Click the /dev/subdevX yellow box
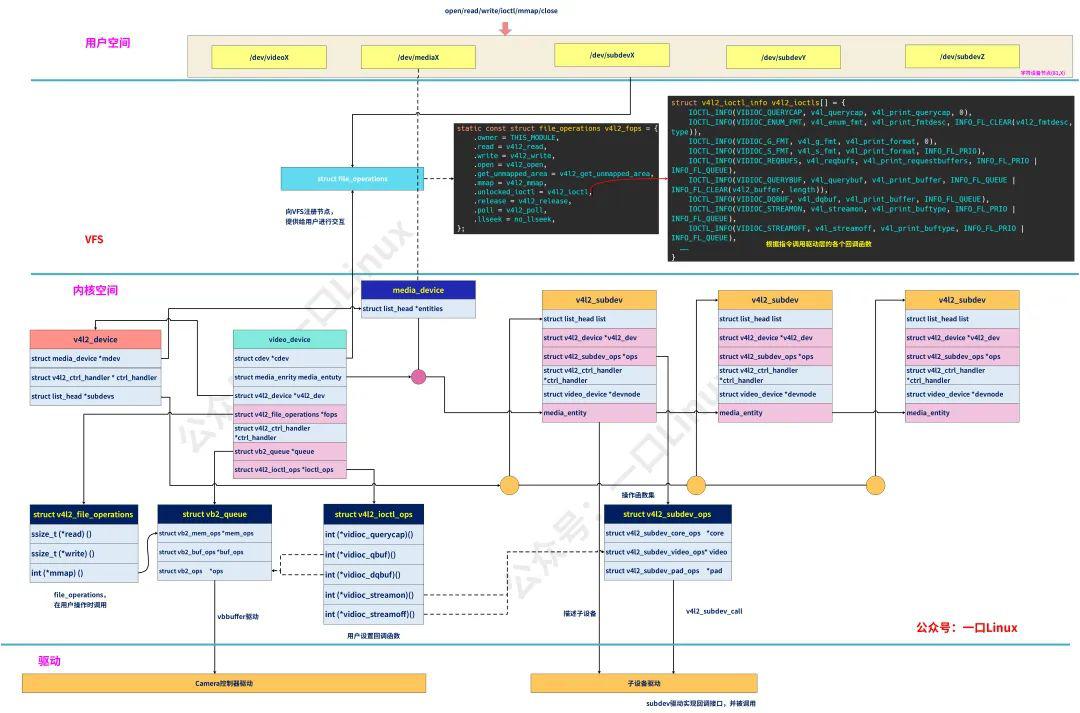This screenshot has width=1080, height=713. [x=612, y=55]
